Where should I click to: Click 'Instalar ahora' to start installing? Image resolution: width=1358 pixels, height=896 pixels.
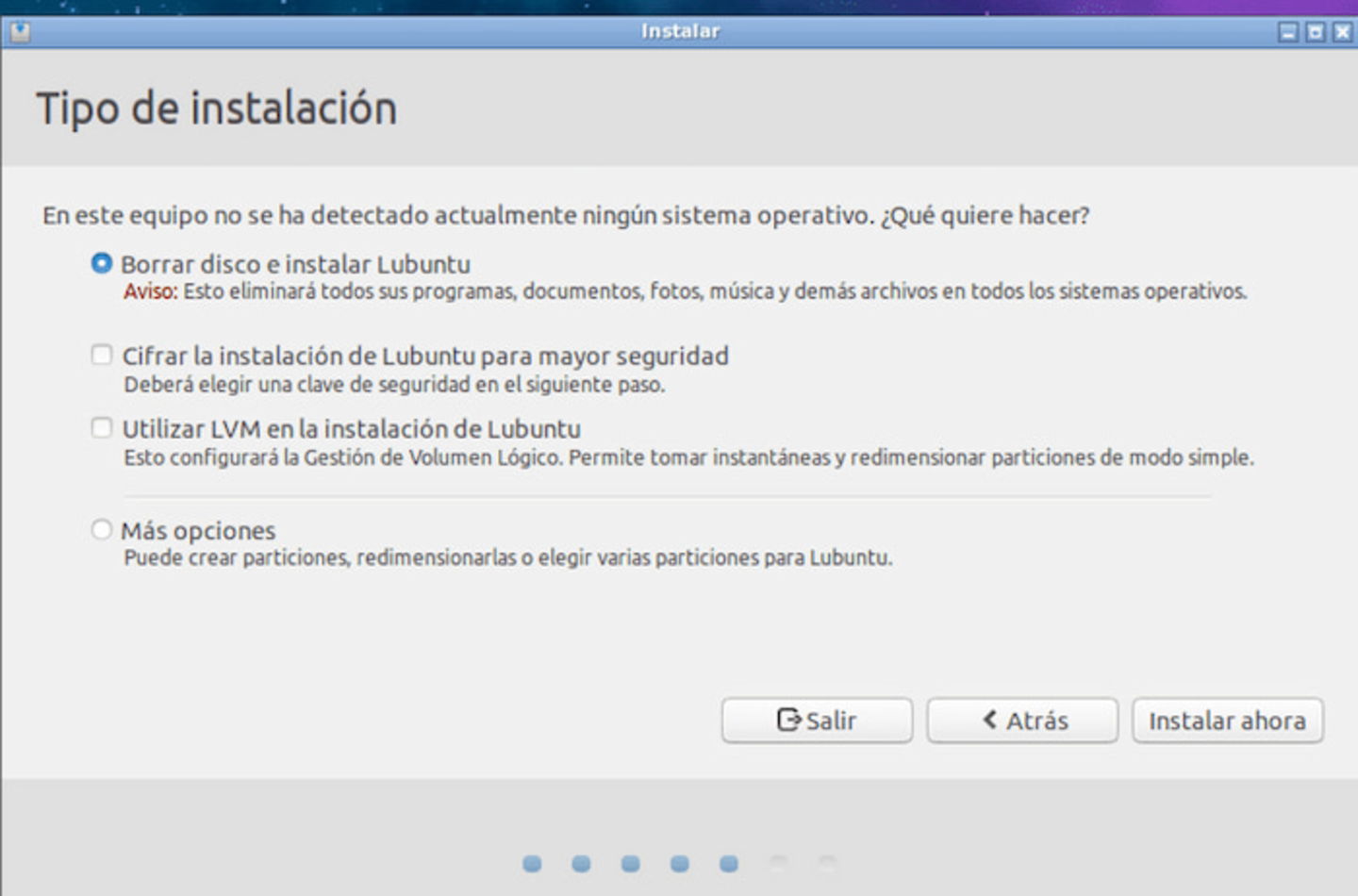[x=1227, y=721]
